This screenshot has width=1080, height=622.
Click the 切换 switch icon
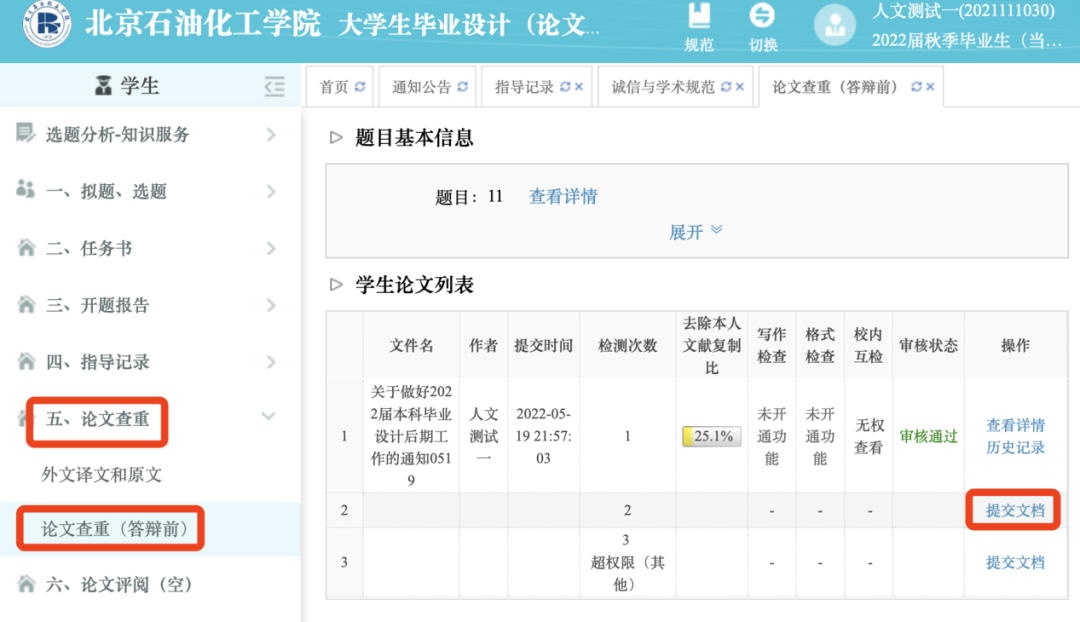tap(762, 17)
